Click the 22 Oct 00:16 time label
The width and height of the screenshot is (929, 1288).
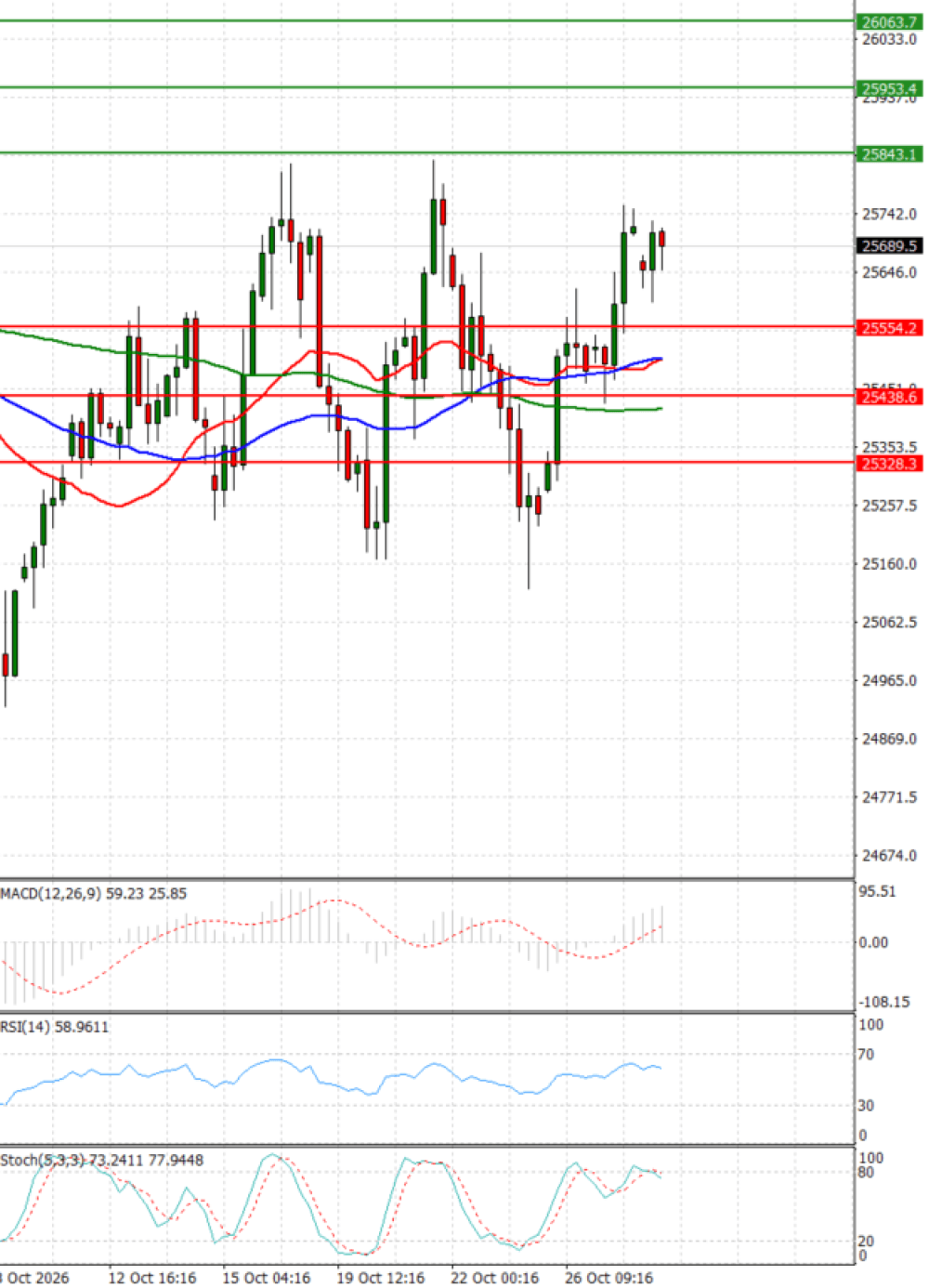pyautogui.click(x=495, y=1278)
